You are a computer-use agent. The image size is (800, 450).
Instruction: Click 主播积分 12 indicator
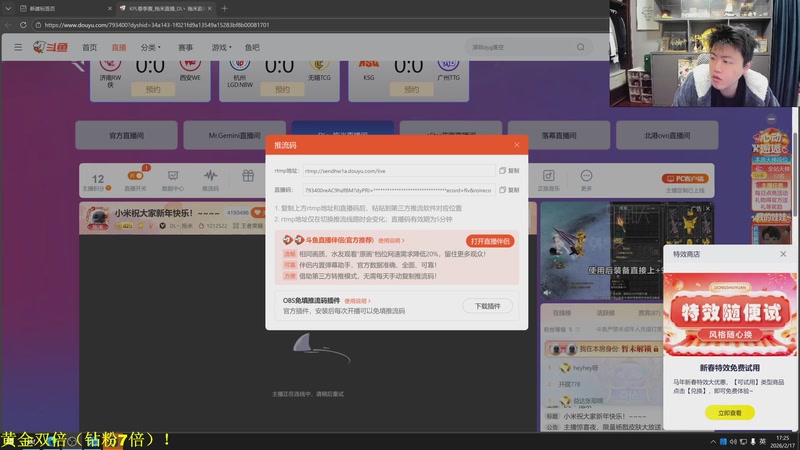(x=97, y=182)
